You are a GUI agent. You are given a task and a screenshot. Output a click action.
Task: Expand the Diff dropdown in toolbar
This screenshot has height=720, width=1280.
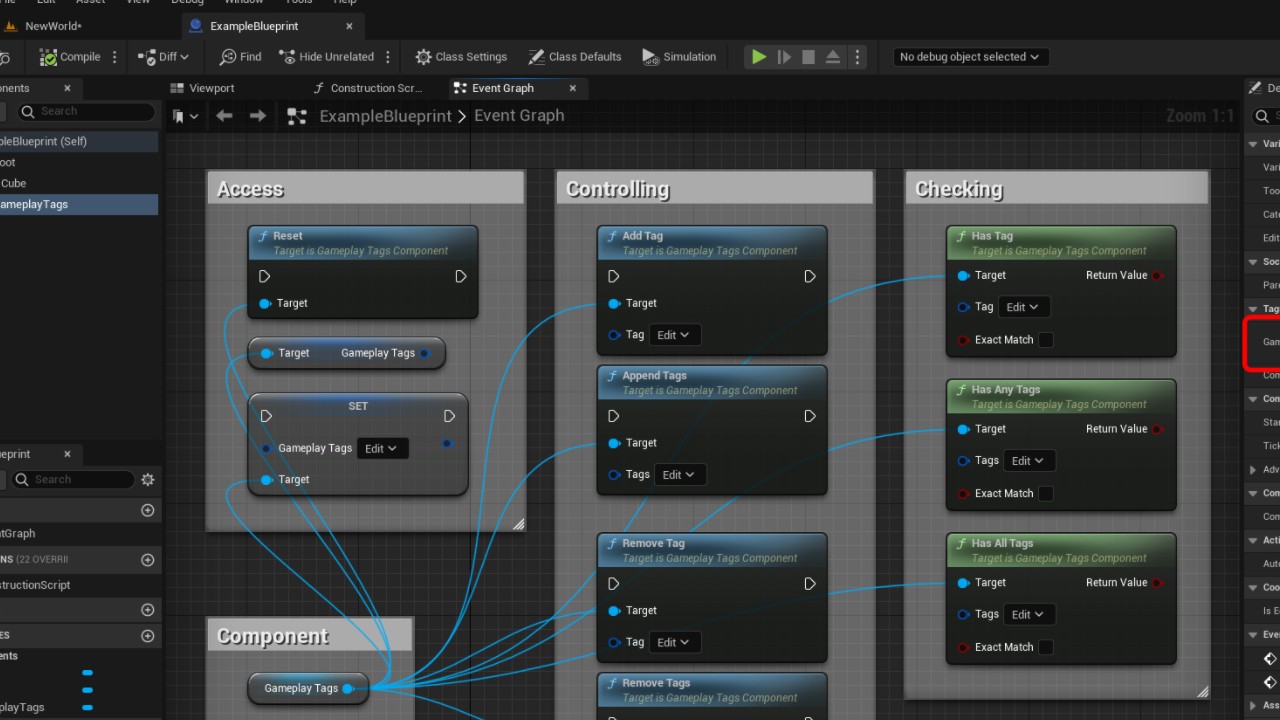(163, 57)
